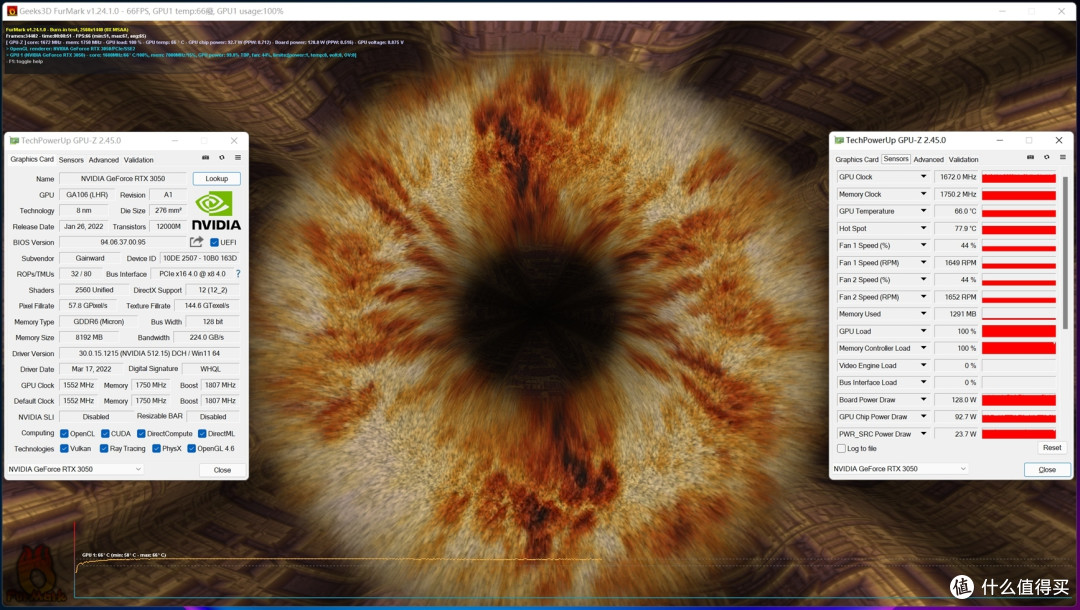Select Graphics Card tab in left GPU-Z window
The height and width of the screenshot is (610, 1080).
pos(32,159)
